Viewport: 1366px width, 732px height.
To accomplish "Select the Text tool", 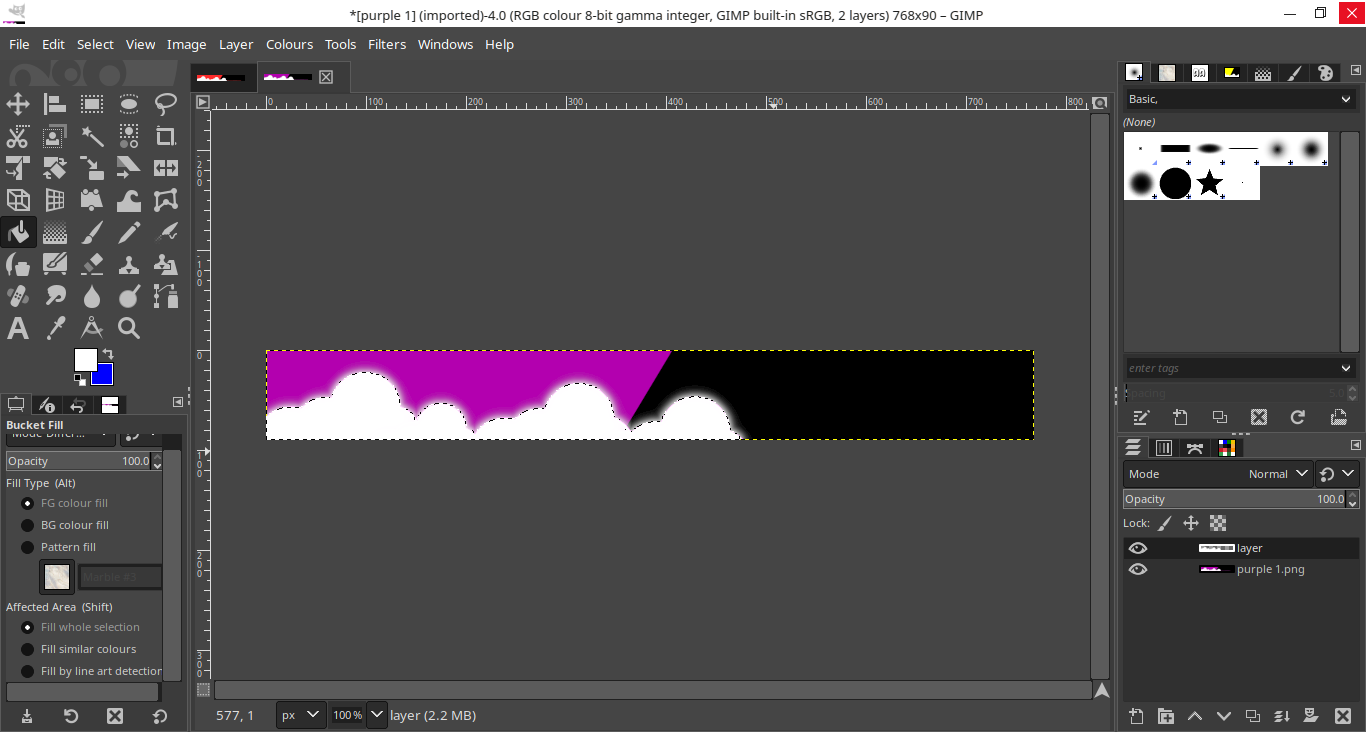I will tap(18, 328).
